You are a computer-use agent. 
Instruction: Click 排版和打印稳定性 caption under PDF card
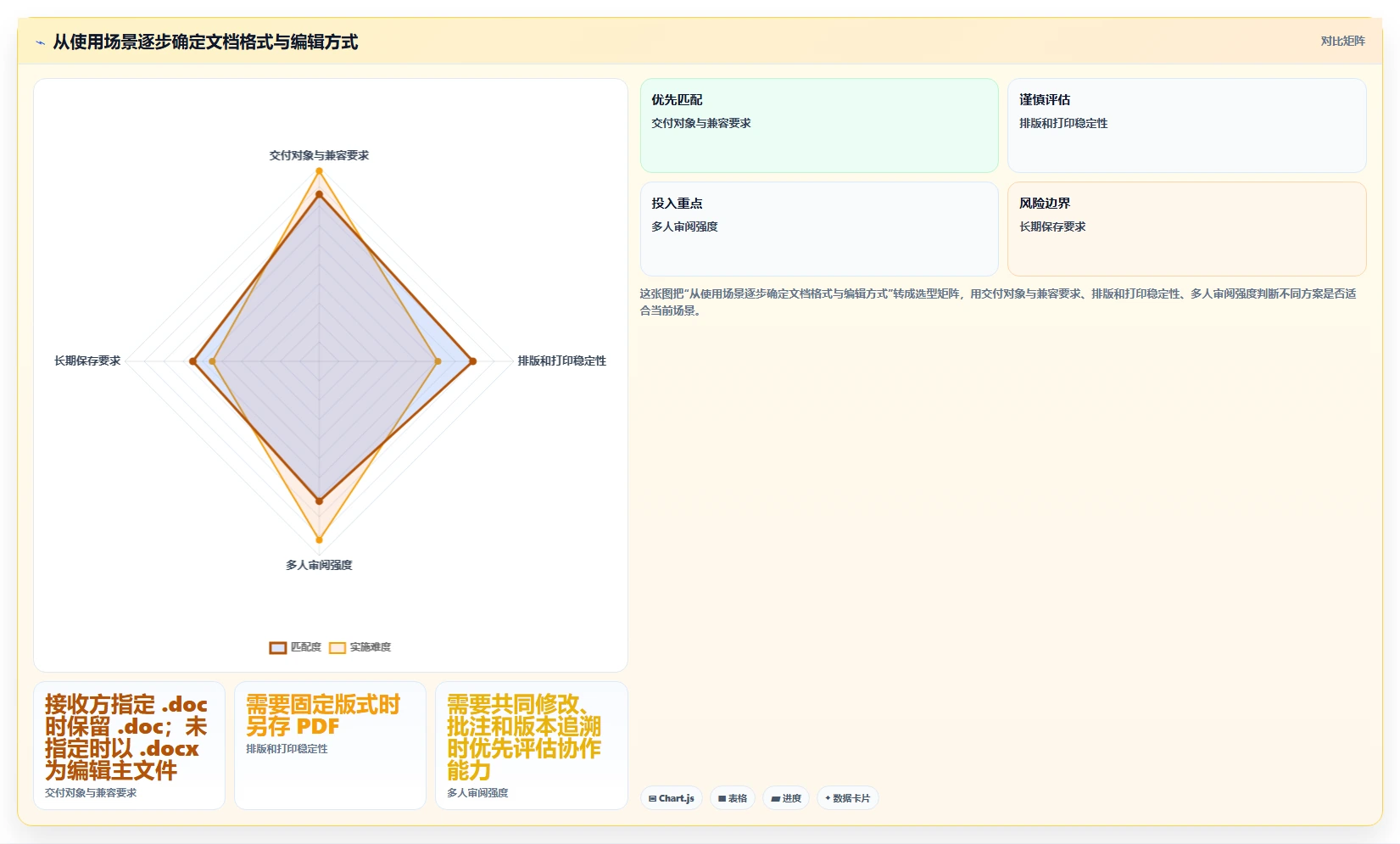tap(287, 749)
